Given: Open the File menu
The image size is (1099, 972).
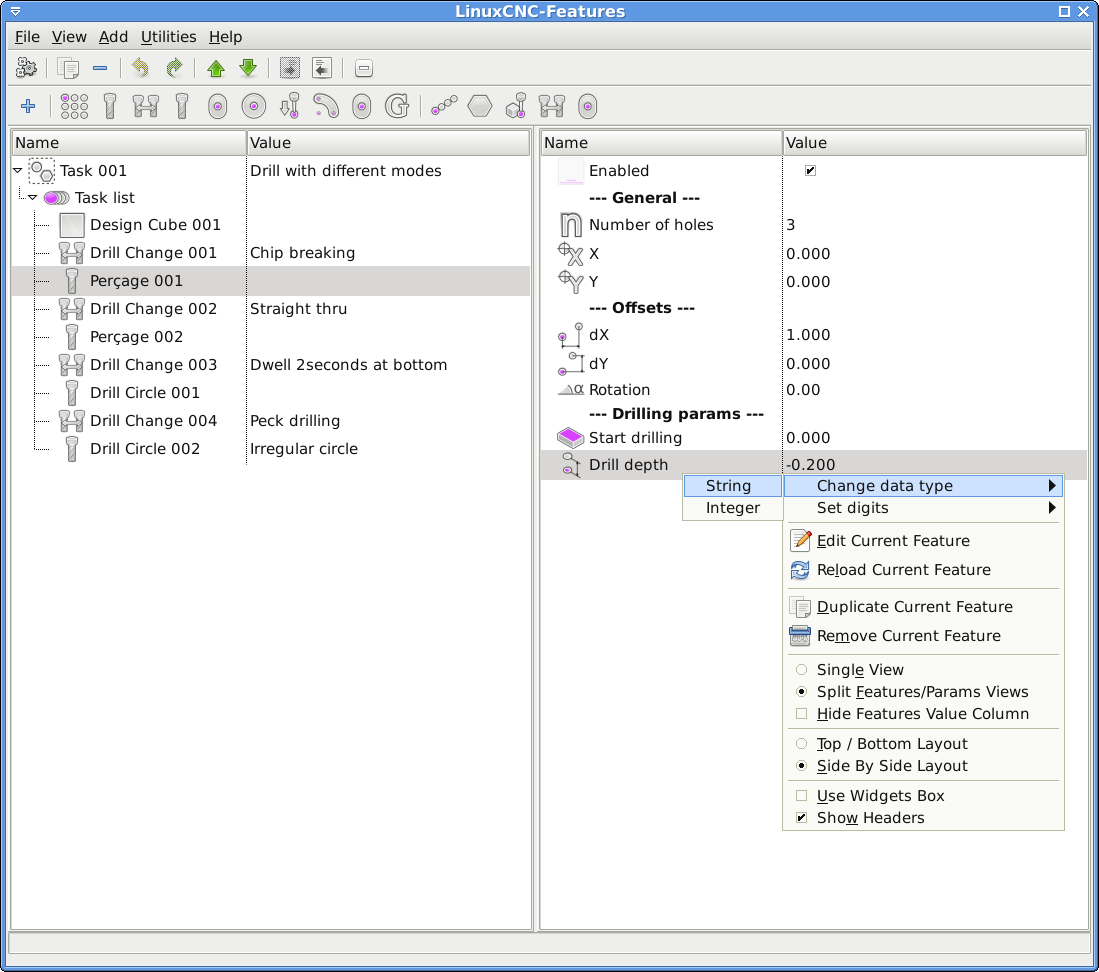Looking at the screenshot, I should [x=27, y=36].
